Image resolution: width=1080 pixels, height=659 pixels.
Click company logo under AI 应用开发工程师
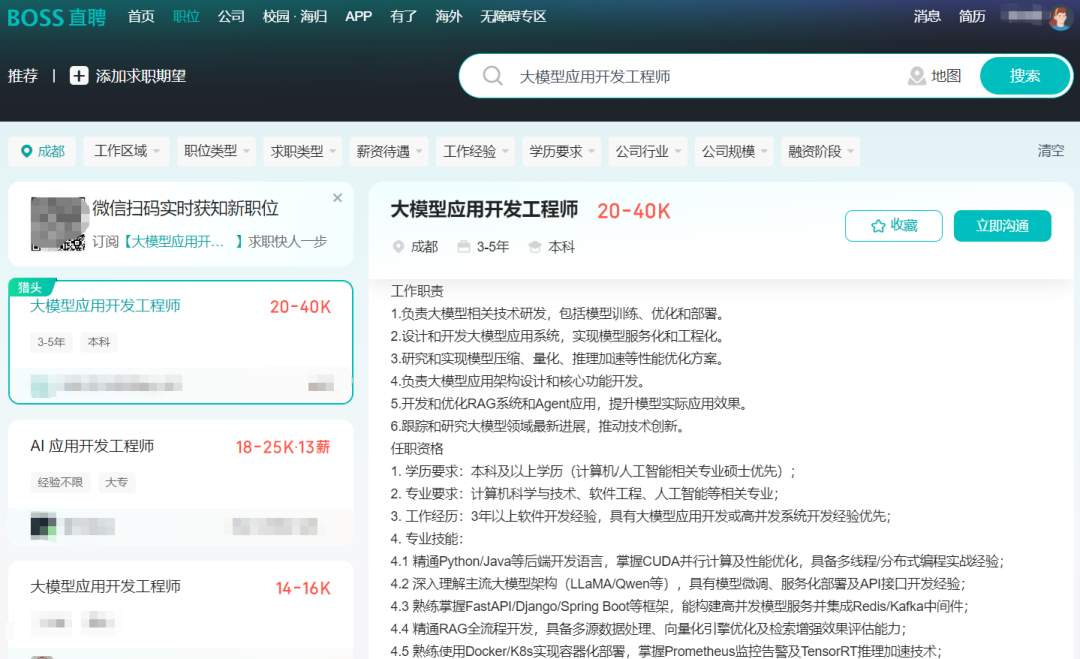[43, 526]
